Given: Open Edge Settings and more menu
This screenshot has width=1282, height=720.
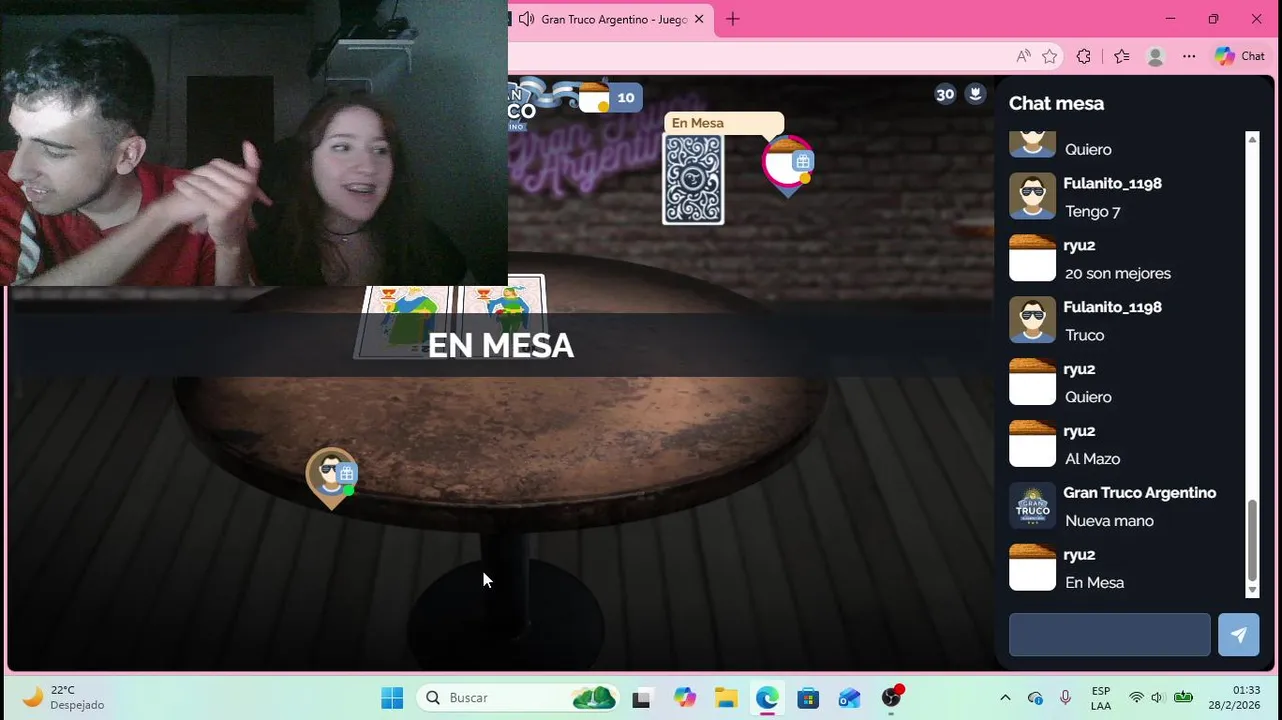Looking at the screenshot, I should (1189, 56).
